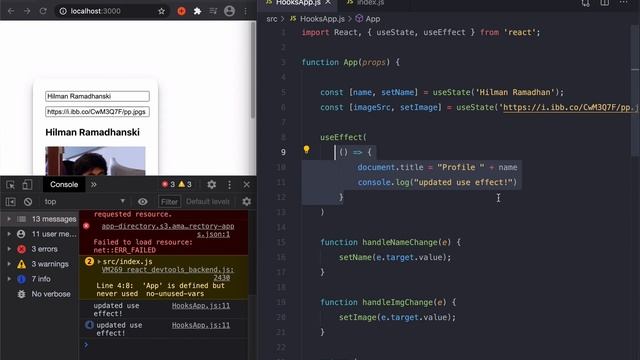Show more DevTools tabs chevron
This screenshot has height=360, width=640.
click(93, 184)
